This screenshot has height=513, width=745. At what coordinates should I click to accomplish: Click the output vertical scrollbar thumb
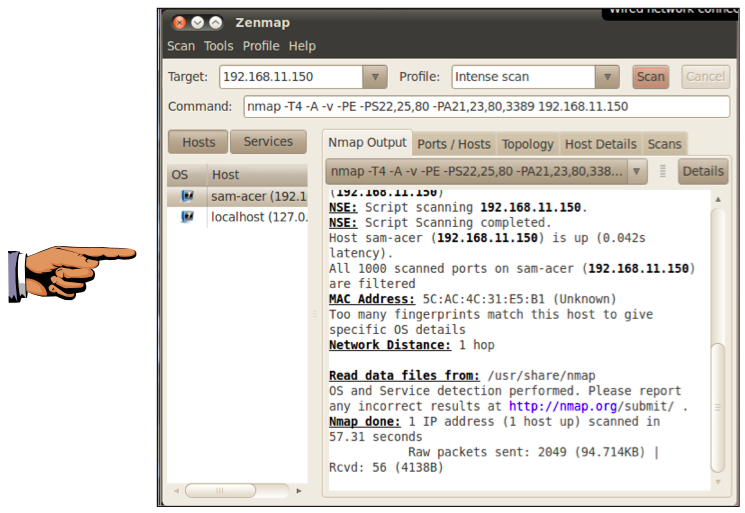(717, 408)
